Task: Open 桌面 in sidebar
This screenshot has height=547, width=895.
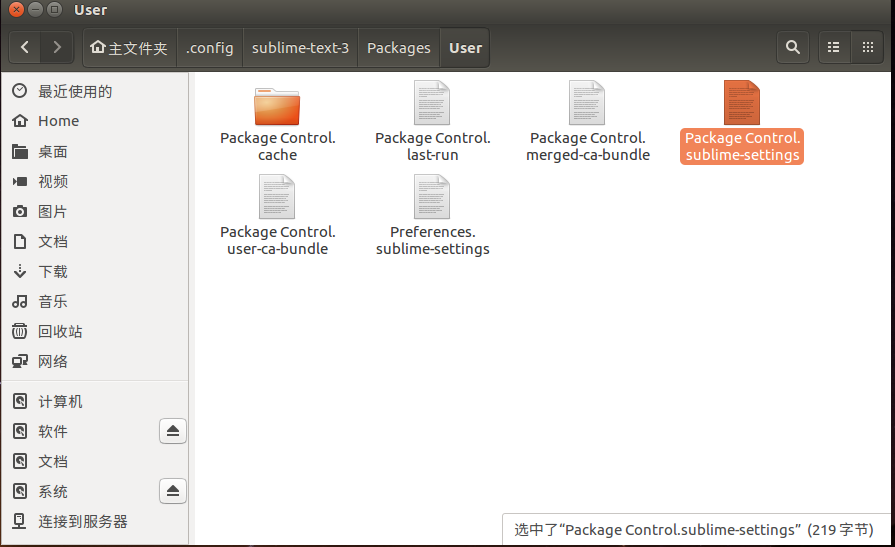Action: 94,152
